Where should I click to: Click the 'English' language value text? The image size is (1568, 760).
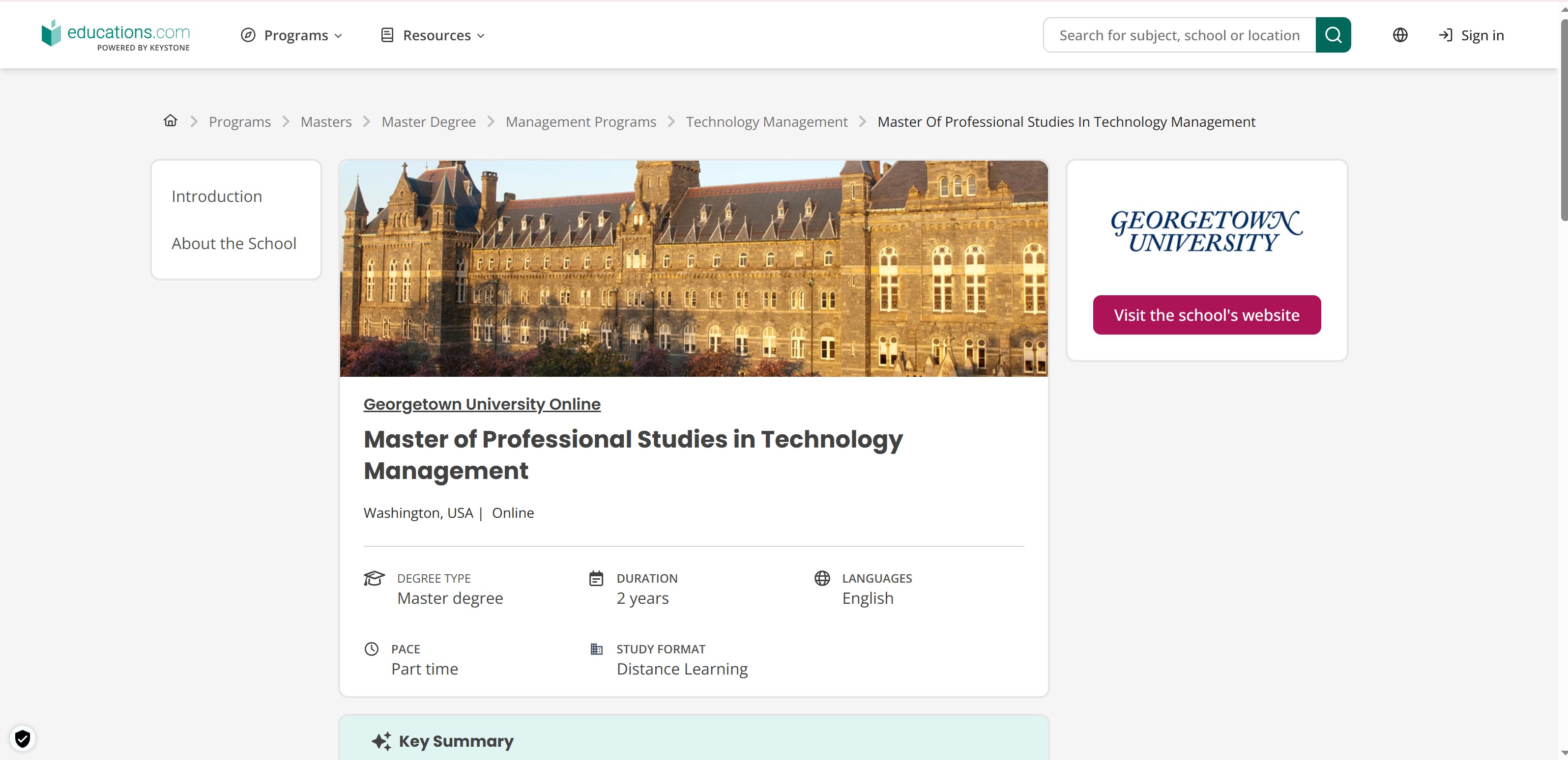click(x=868, y=598)
